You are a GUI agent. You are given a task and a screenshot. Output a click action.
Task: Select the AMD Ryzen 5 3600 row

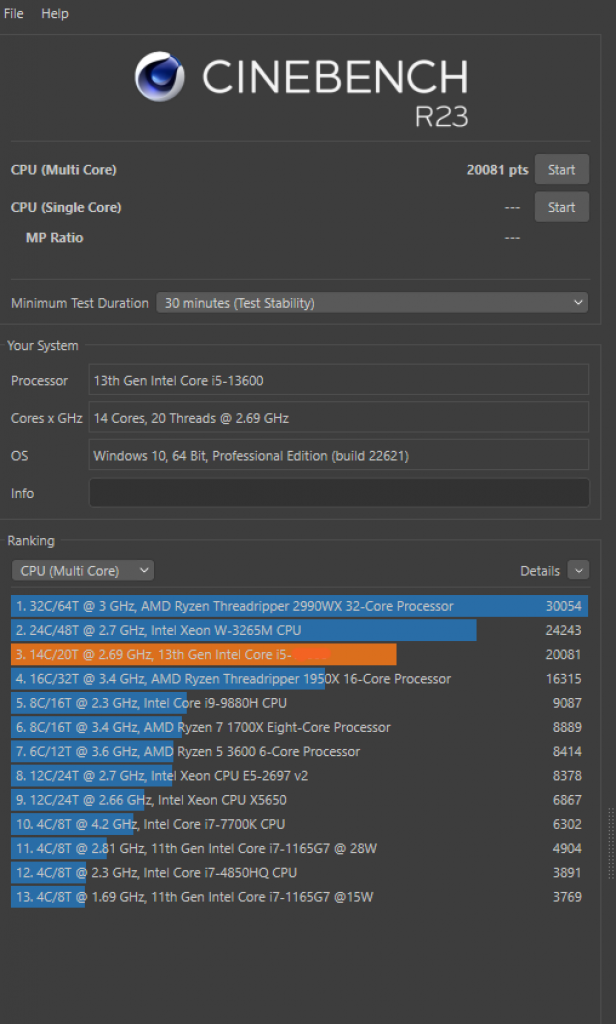pyautogui.click(x=299, y=752)
